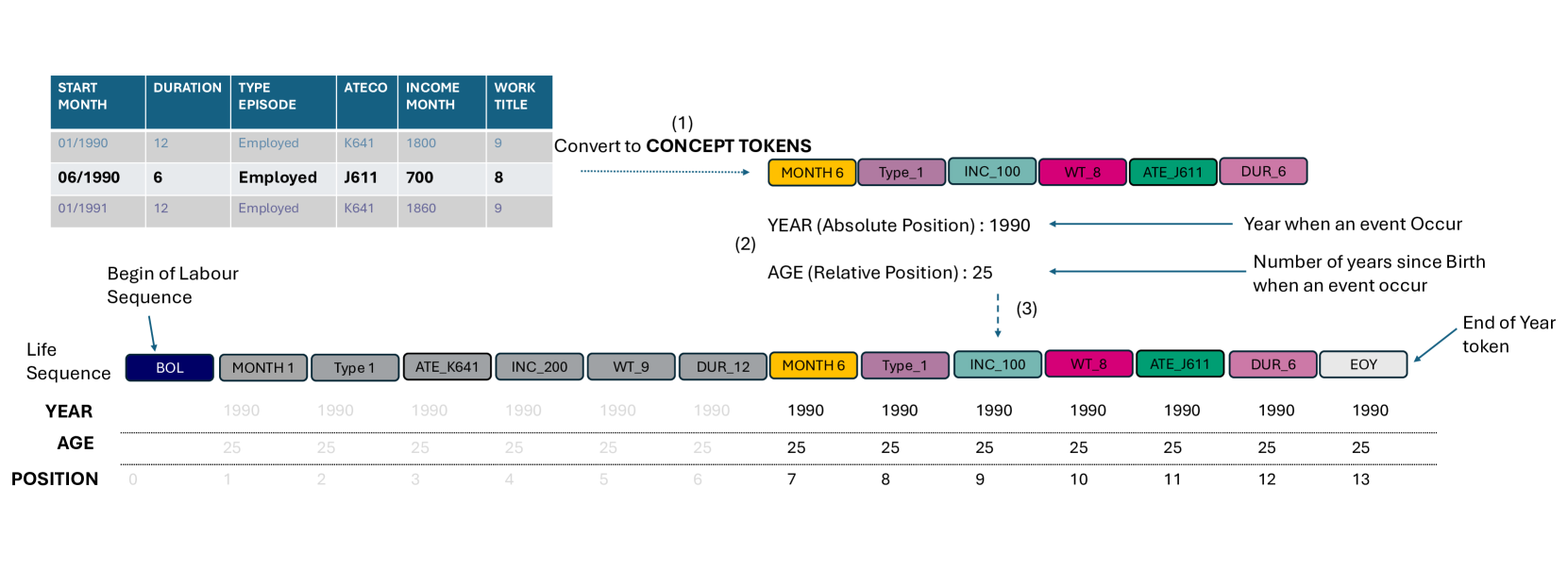The width and height of the screenshot is (1568, 588).
Task: Click the gray ATE_K641 token
Action: click(x=447, y=367)
